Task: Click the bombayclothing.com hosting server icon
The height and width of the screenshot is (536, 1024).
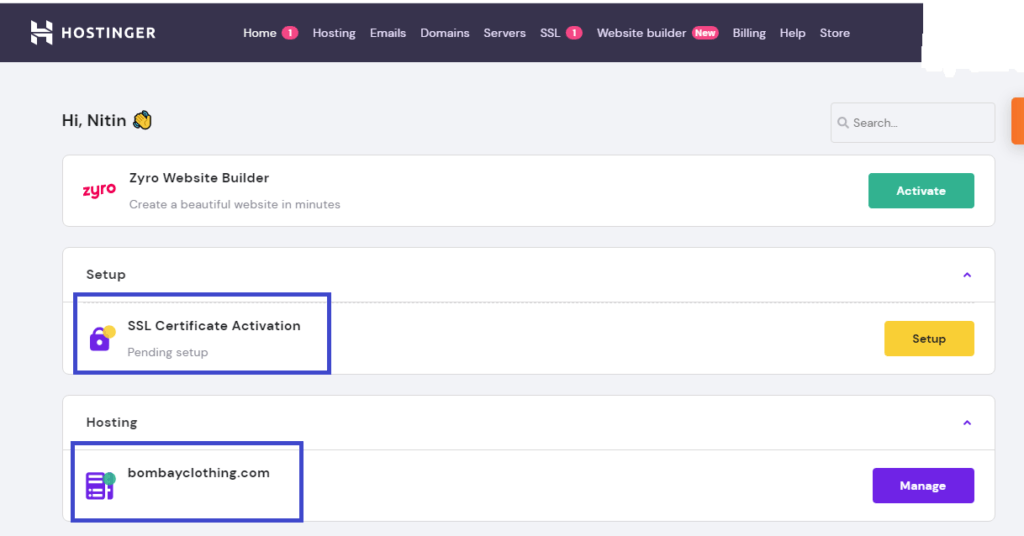Action: [101, 486]
